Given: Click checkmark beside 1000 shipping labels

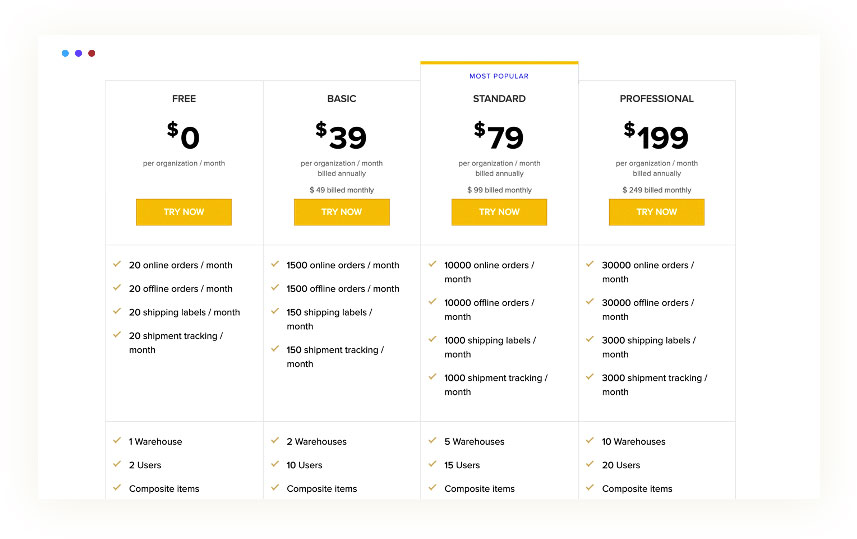Looking at the screenshot, I should 432,340.
